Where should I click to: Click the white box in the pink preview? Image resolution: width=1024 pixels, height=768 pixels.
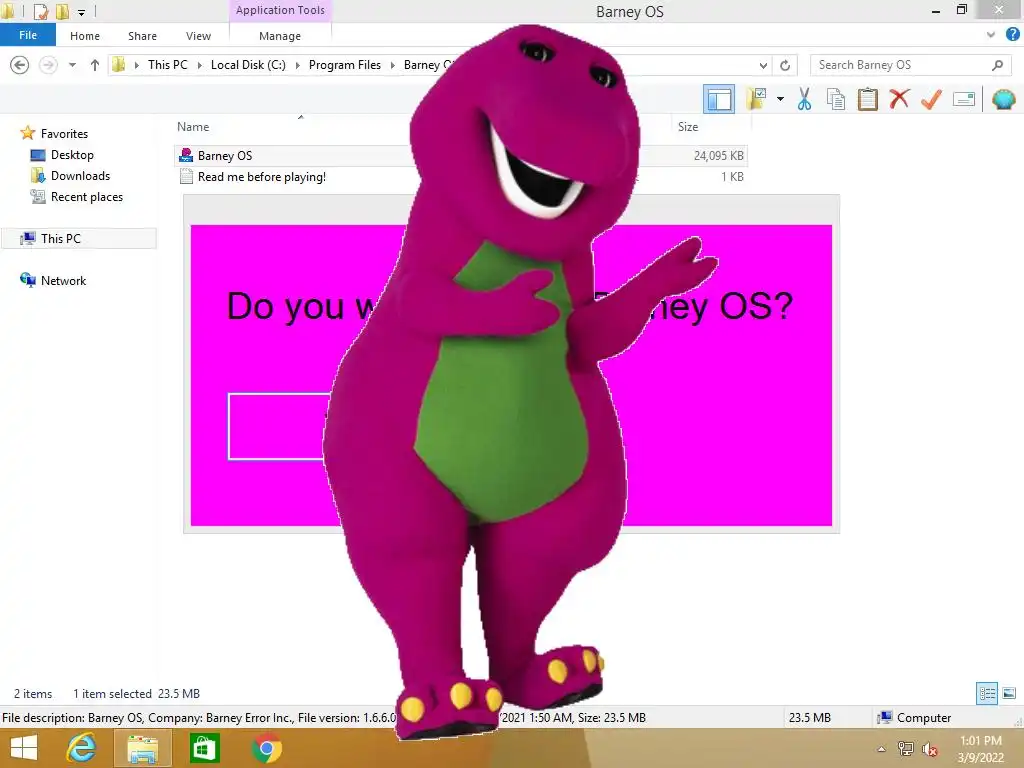tap(278, 426)
